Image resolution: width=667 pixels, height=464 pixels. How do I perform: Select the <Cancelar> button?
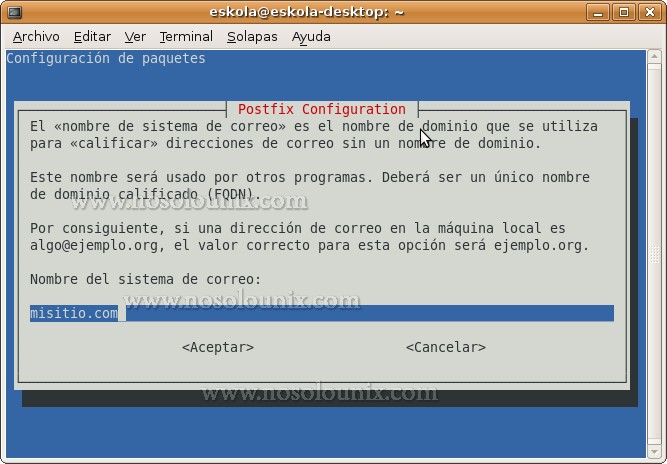point(446,347)
